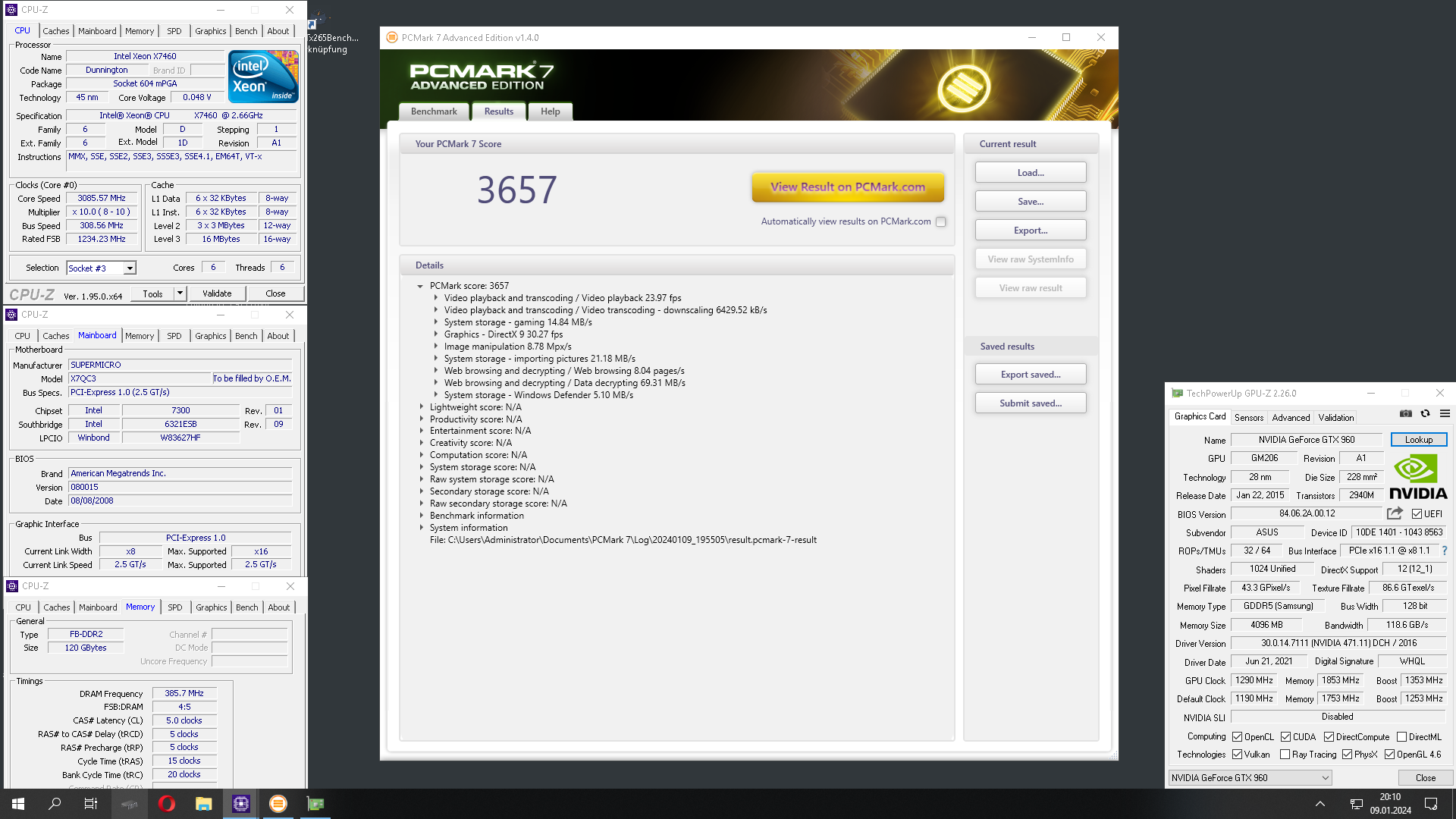Open Caches tab in top CPU-Z window

(56, 31)
